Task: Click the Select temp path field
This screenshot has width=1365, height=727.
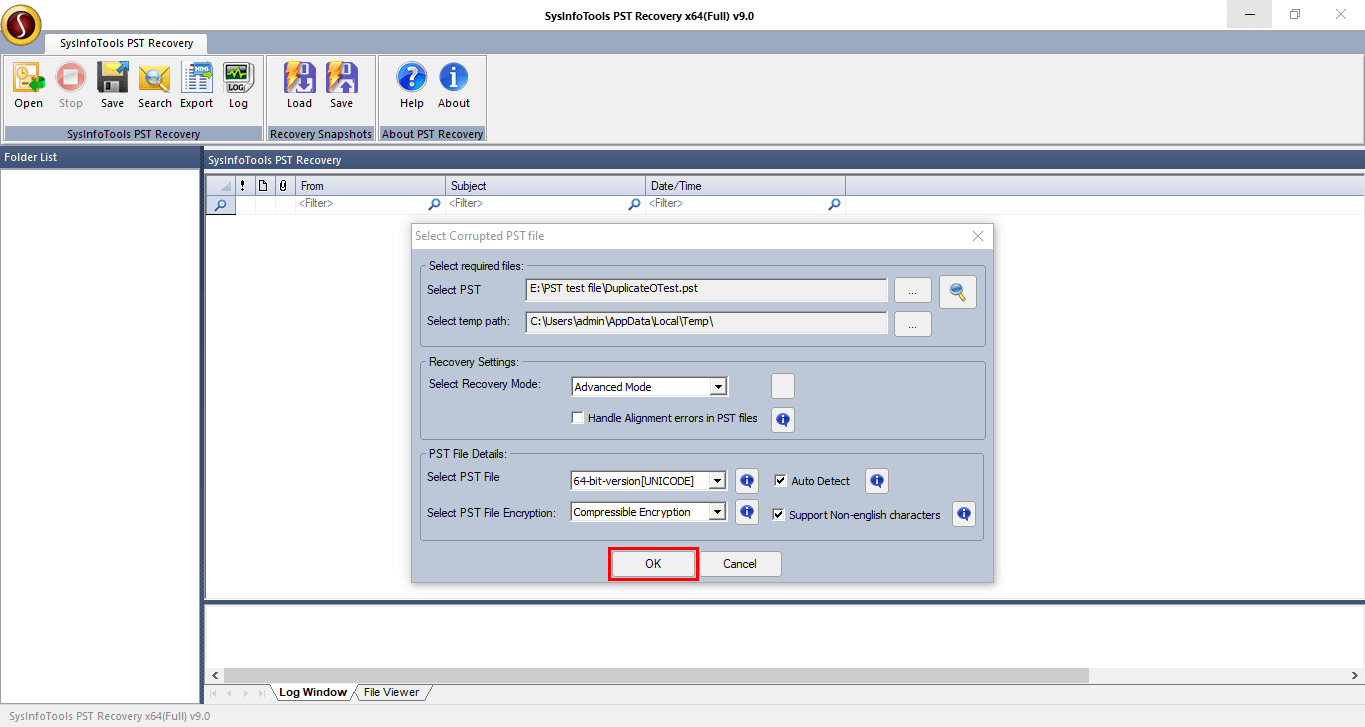Action: (x=706, y=322)
